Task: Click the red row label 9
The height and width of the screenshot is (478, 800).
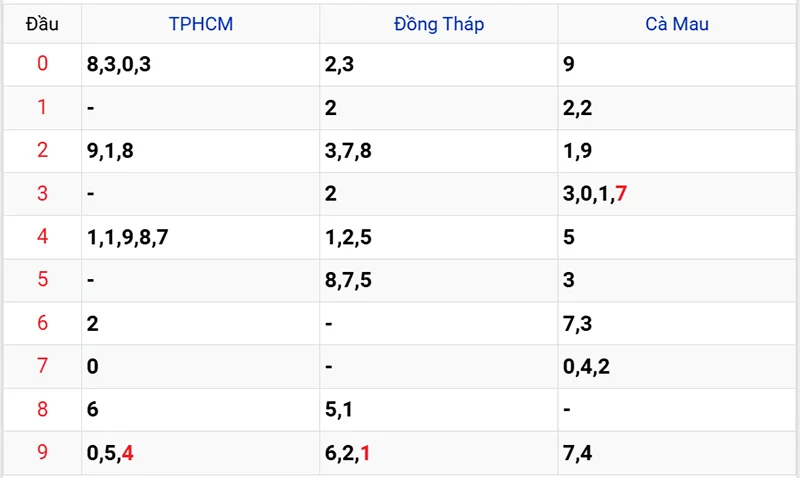Action: click(x=42, y=452)
